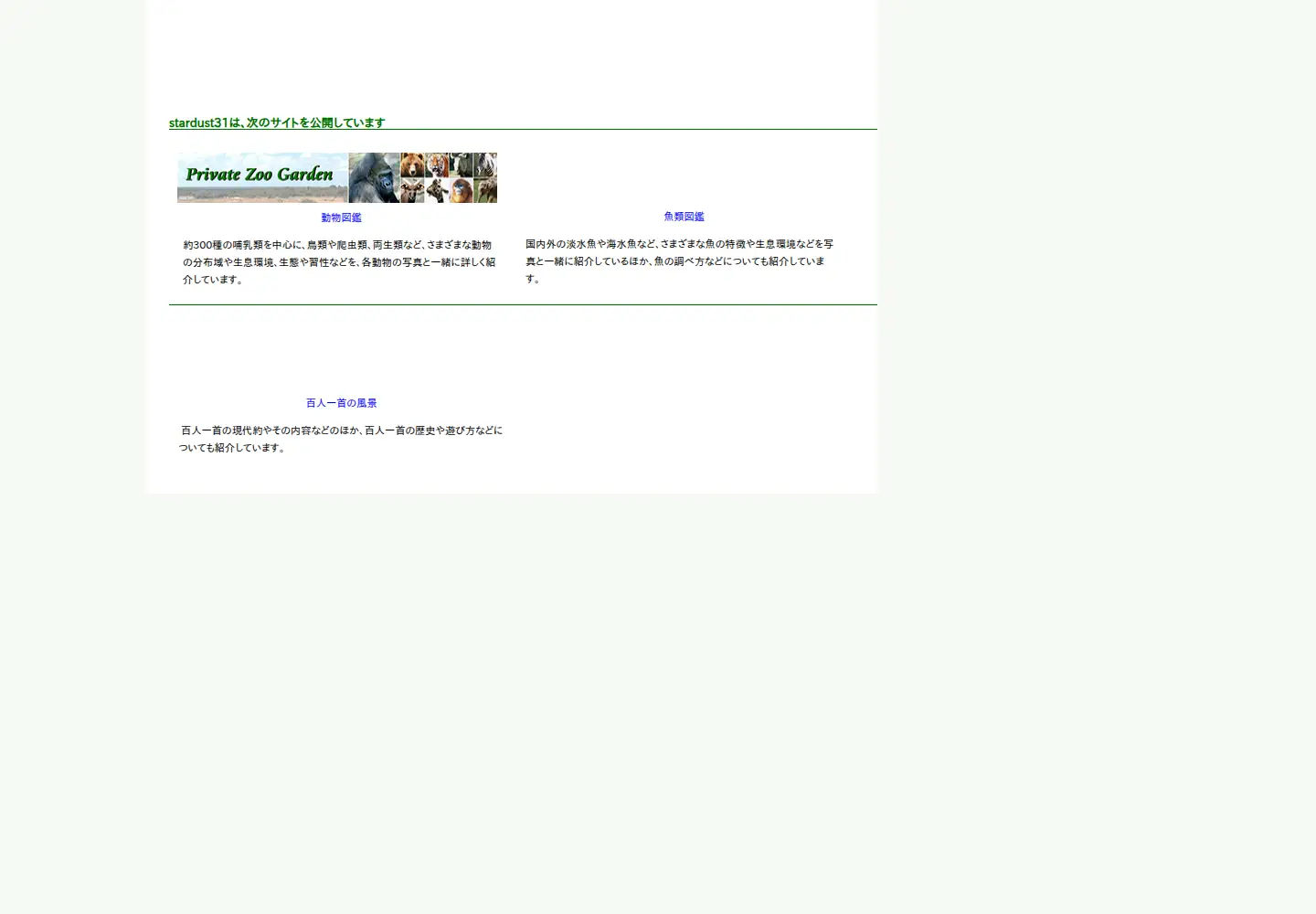Open the Private Zoo Garden banner image
This screenshot has width=1316, height=914.
[337, 177]
